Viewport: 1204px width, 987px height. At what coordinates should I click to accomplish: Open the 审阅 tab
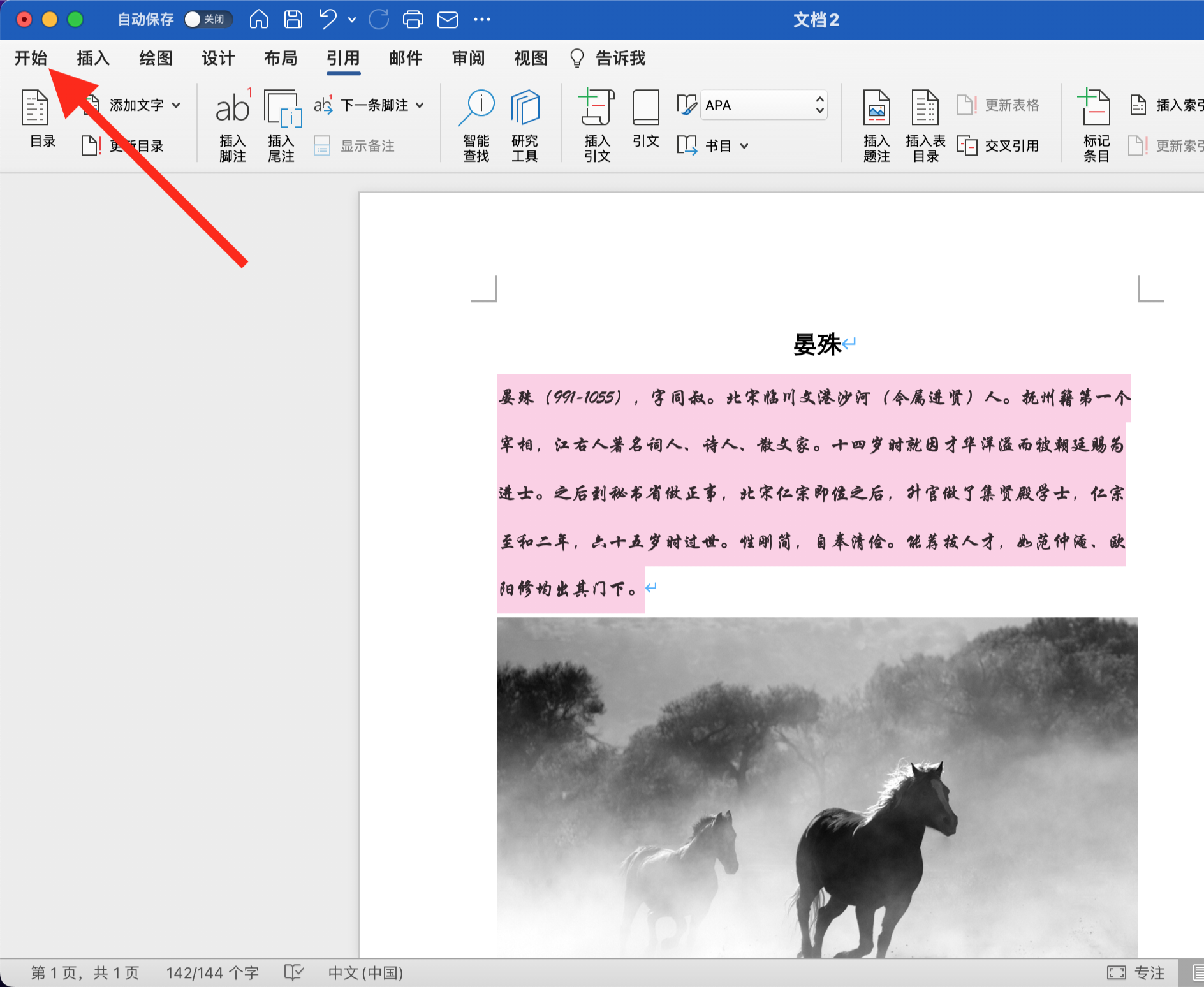[468, 58]
